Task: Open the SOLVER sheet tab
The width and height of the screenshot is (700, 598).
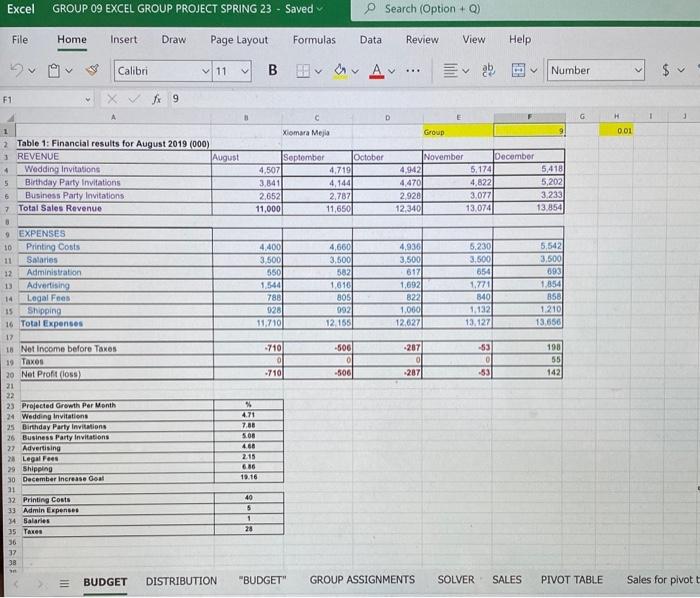Action: (x=456, y=580)
